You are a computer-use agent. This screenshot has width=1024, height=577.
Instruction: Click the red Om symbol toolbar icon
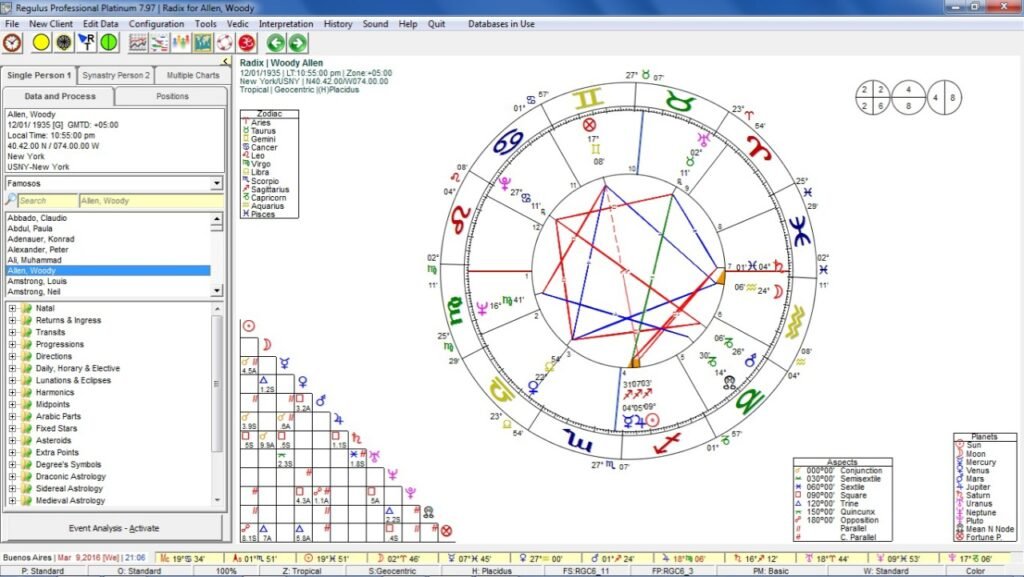246,43
